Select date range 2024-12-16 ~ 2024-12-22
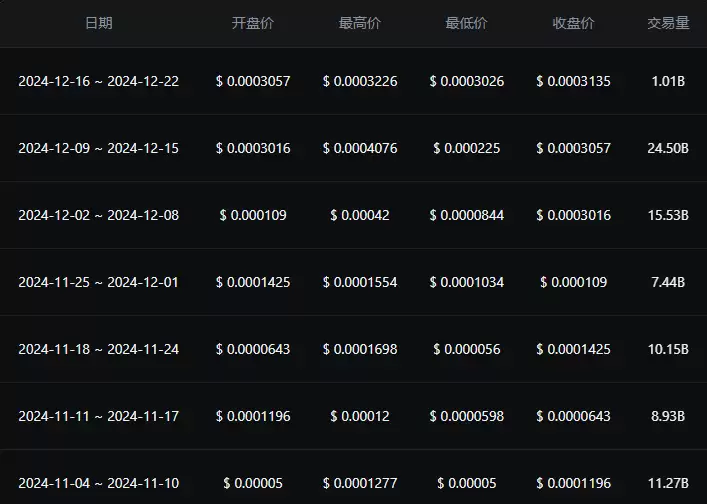 pos(99,81)
